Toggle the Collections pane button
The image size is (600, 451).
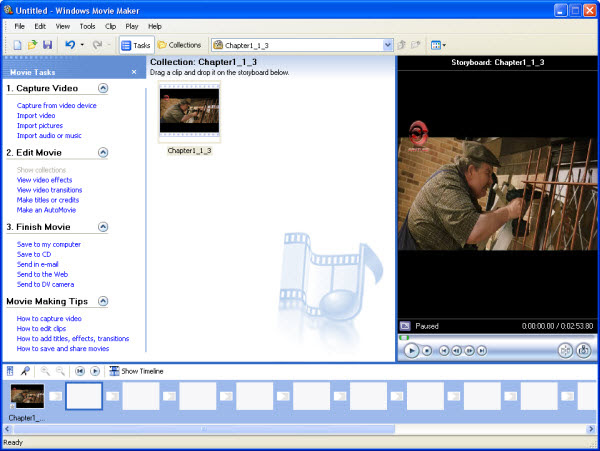pyautogui.click(x=179, y=45)
